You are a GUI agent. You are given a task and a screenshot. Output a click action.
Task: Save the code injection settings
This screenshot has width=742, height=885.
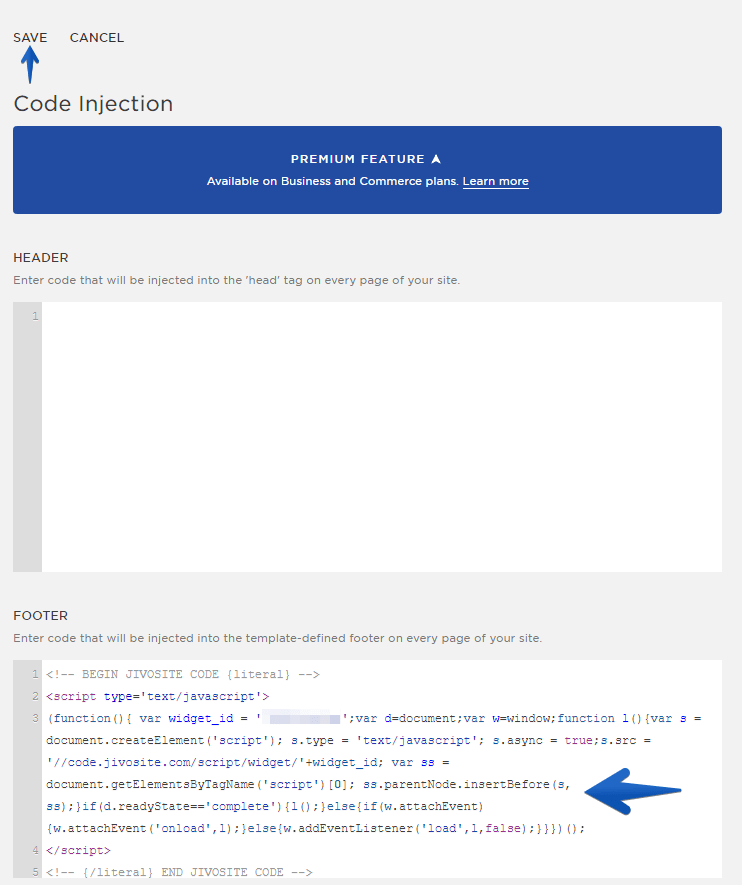30,38
